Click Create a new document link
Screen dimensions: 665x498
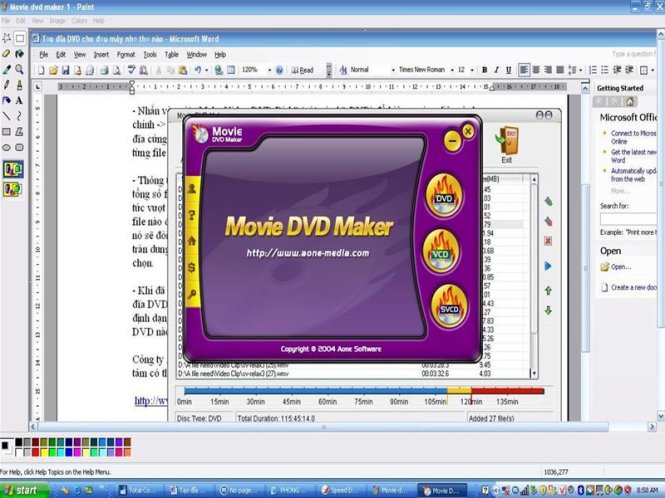(x=633, y=287)
